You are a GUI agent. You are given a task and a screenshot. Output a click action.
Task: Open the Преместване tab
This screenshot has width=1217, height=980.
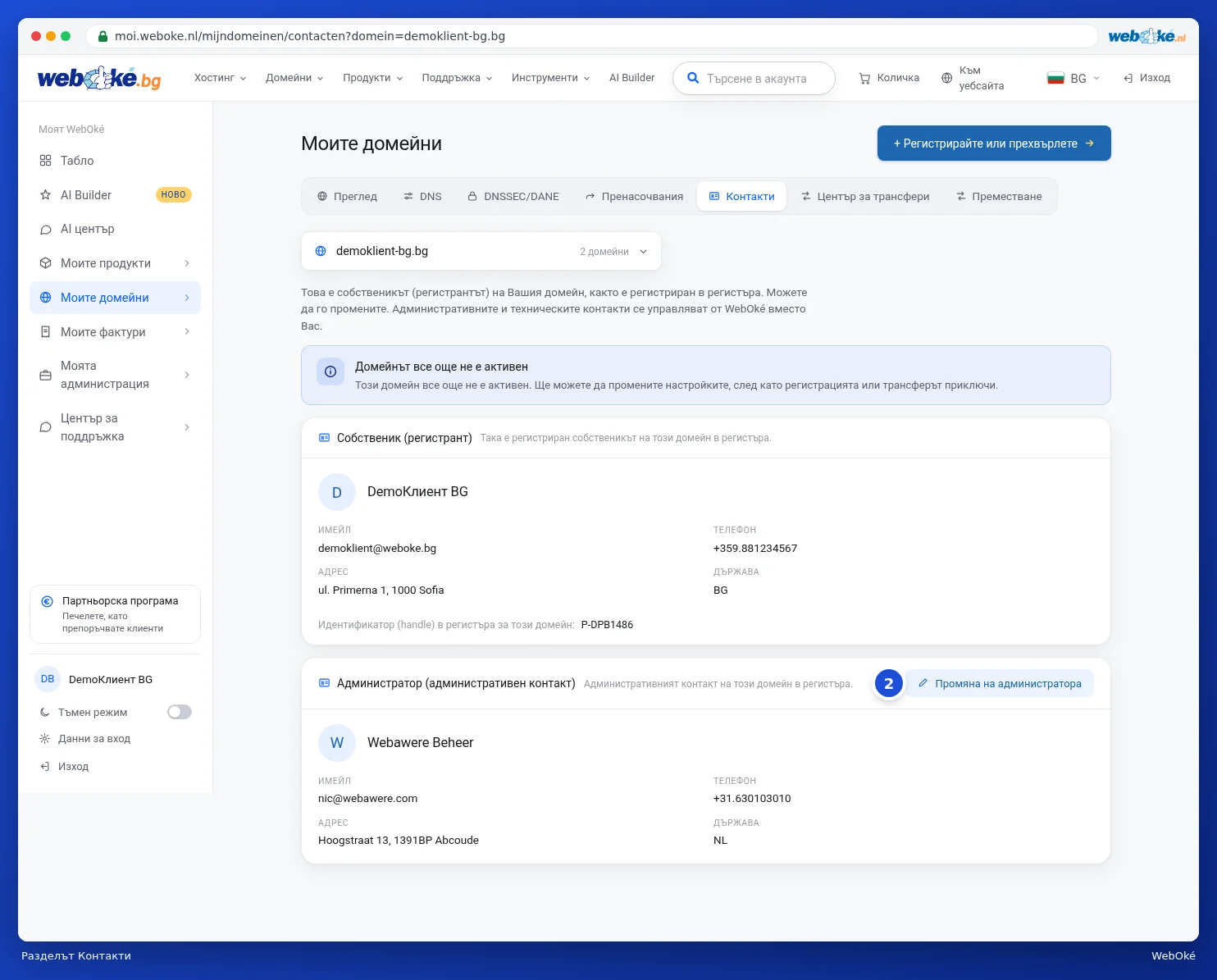999,197
